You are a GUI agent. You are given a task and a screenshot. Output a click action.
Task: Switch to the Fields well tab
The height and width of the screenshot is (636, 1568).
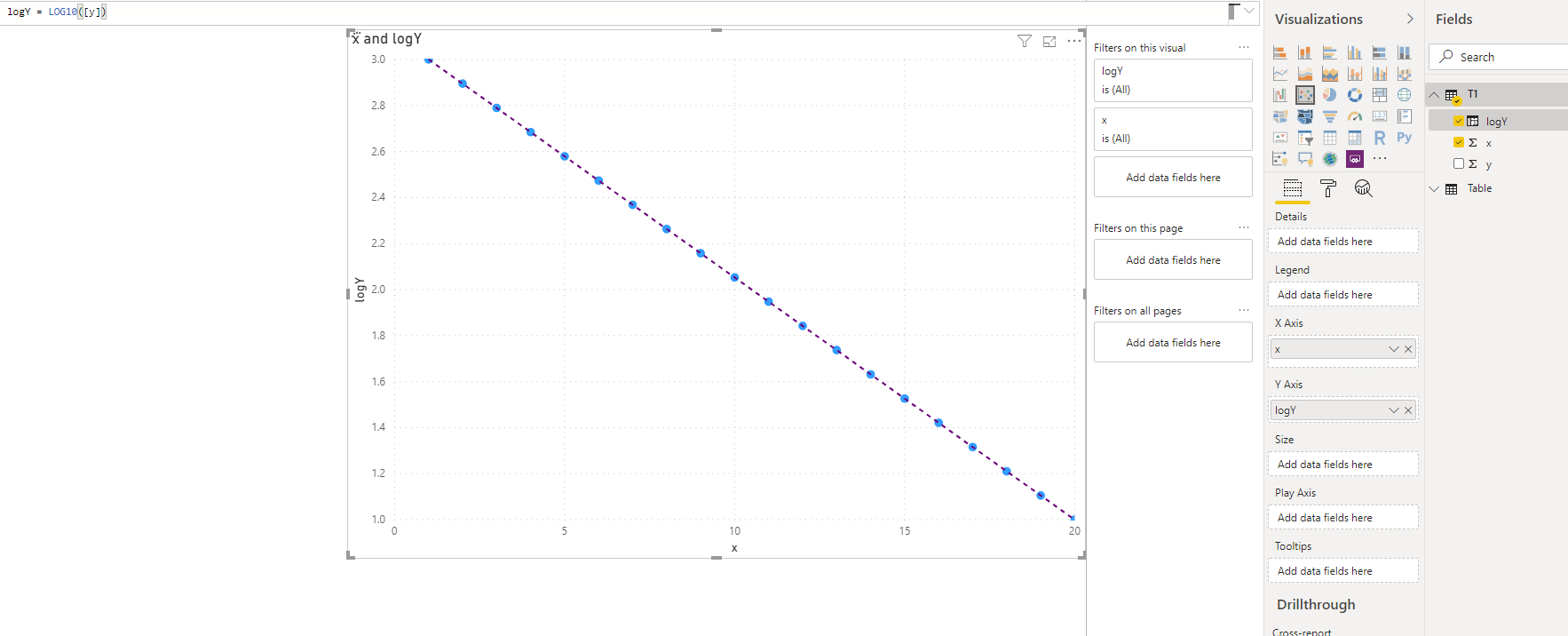1293,188
